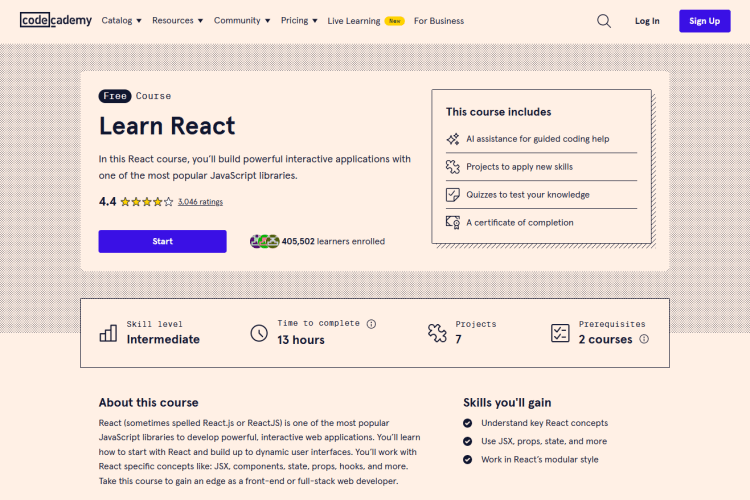The height and width of the screenshot is (500, 750).
Task: Click the Projects puzzle icon in course includes
Action: pyautogui.click(x=452, y=167)
